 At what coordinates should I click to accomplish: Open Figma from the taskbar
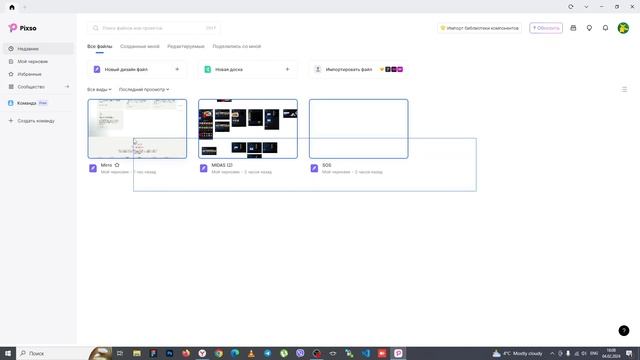(x=153, y=353)
